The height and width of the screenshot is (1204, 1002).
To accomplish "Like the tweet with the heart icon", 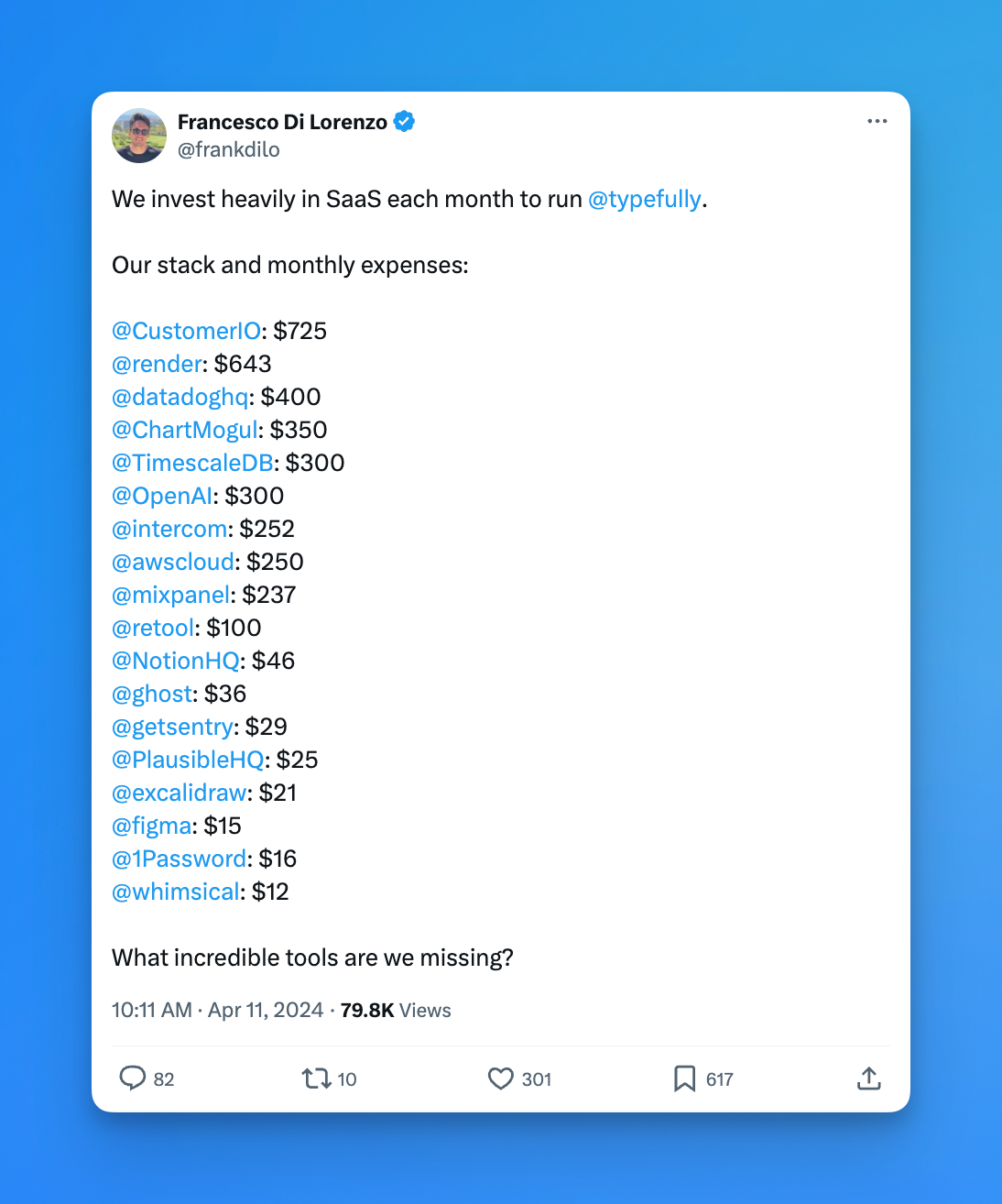I will 500,1078.
